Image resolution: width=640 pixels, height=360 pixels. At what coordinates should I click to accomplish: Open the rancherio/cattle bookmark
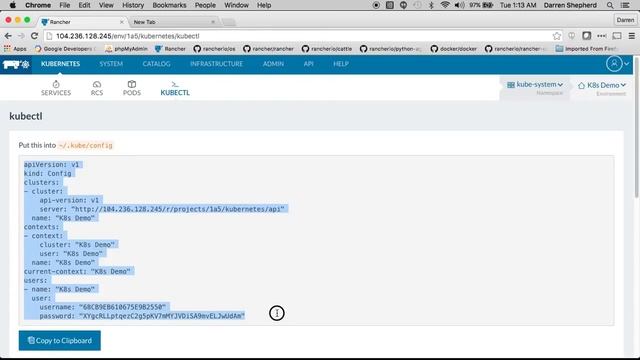(327, 49)
